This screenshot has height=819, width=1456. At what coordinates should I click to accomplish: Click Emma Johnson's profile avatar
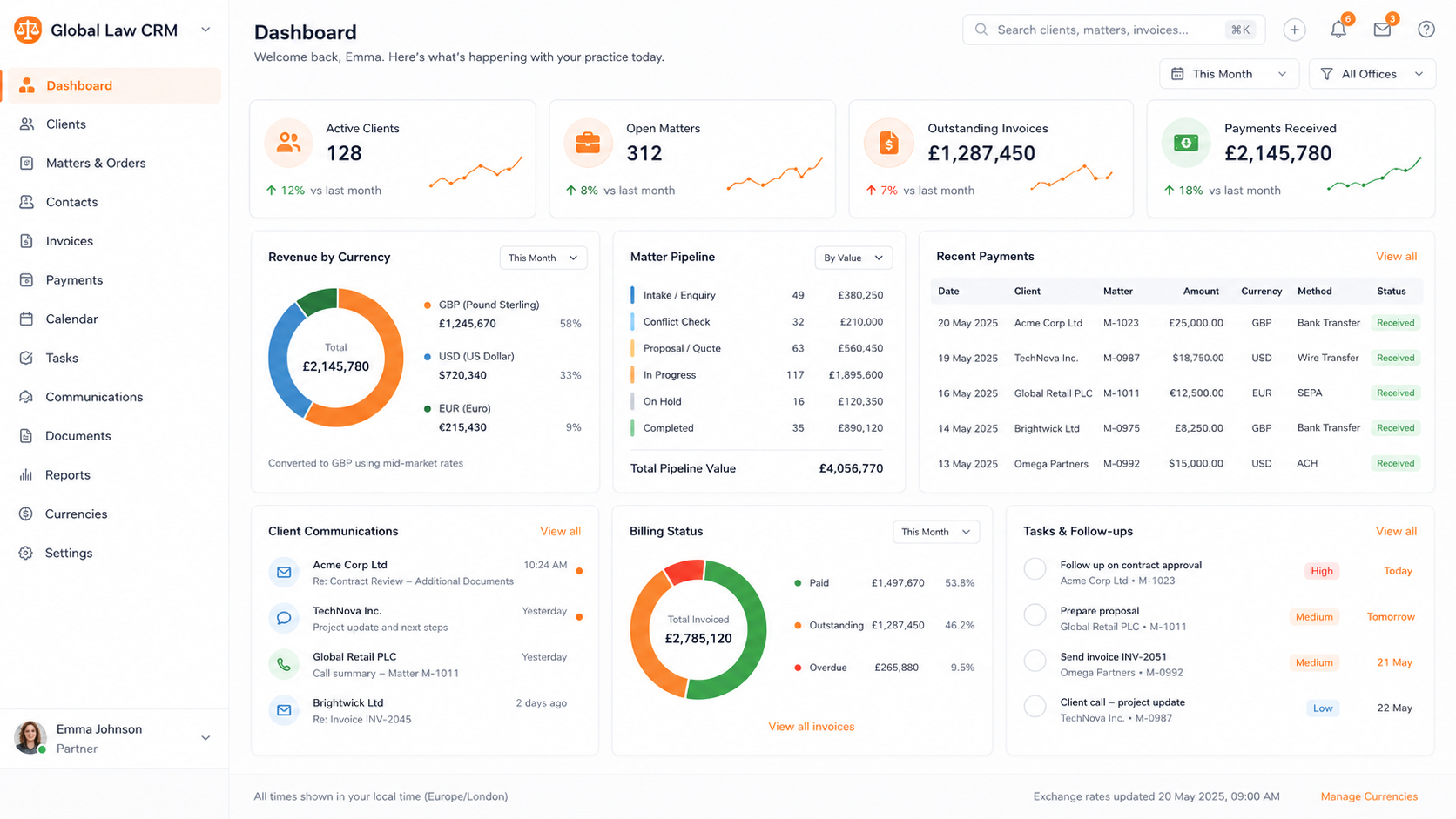30,737
